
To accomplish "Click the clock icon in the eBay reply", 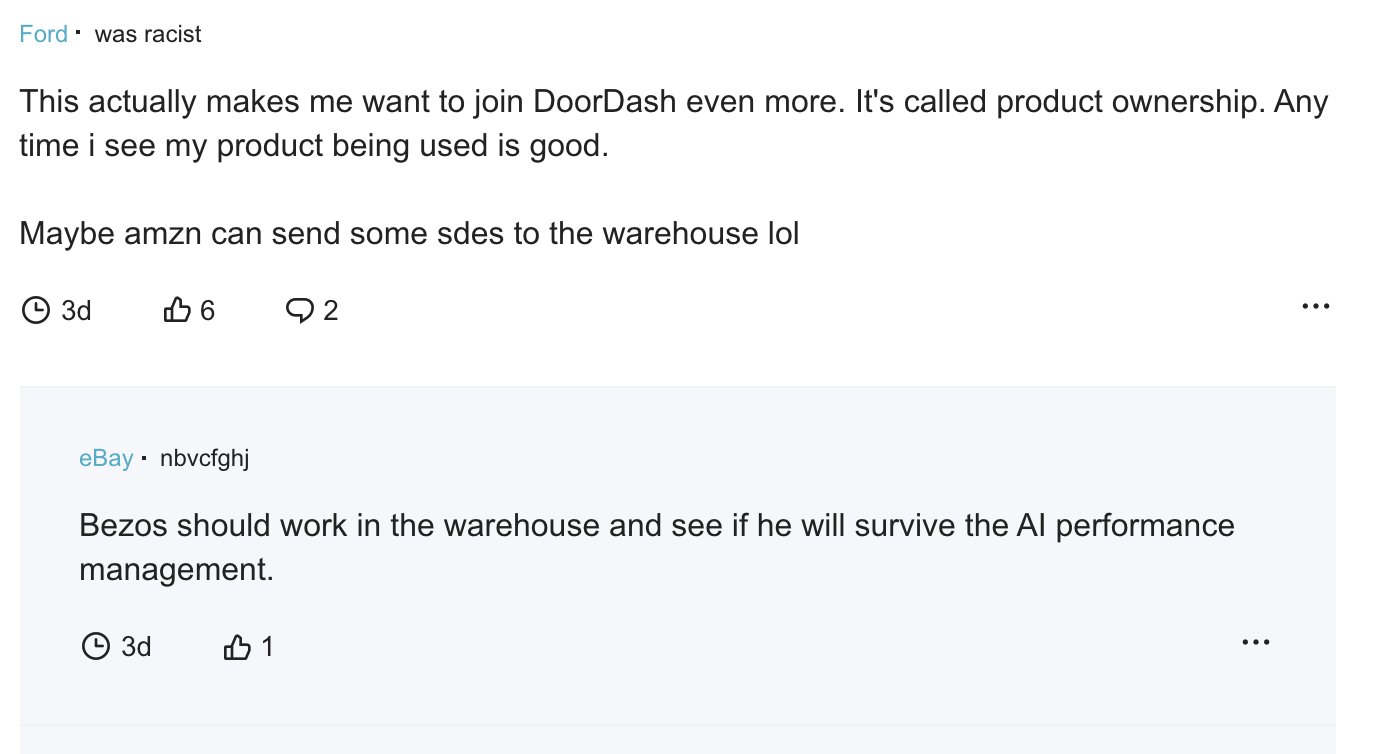I will [95, 647].
